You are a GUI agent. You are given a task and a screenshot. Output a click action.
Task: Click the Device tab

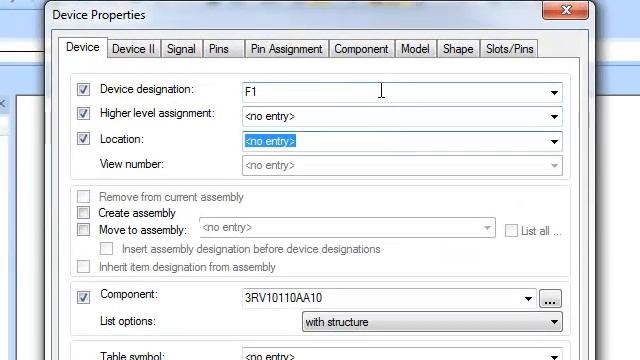pos(83,47)
